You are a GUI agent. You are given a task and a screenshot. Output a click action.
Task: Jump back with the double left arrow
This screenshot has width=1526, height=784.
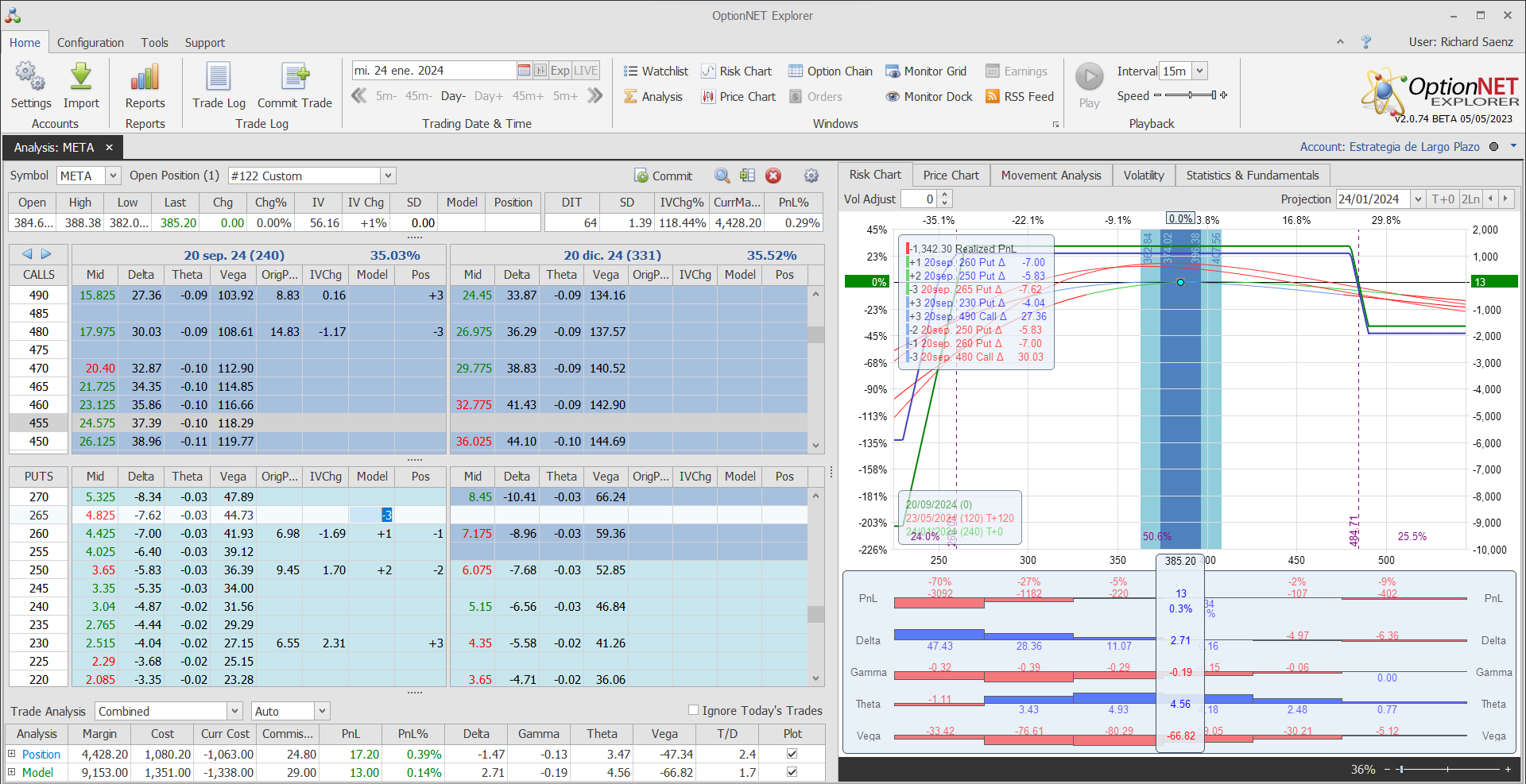pyautogui.click(x=359, y=96)
